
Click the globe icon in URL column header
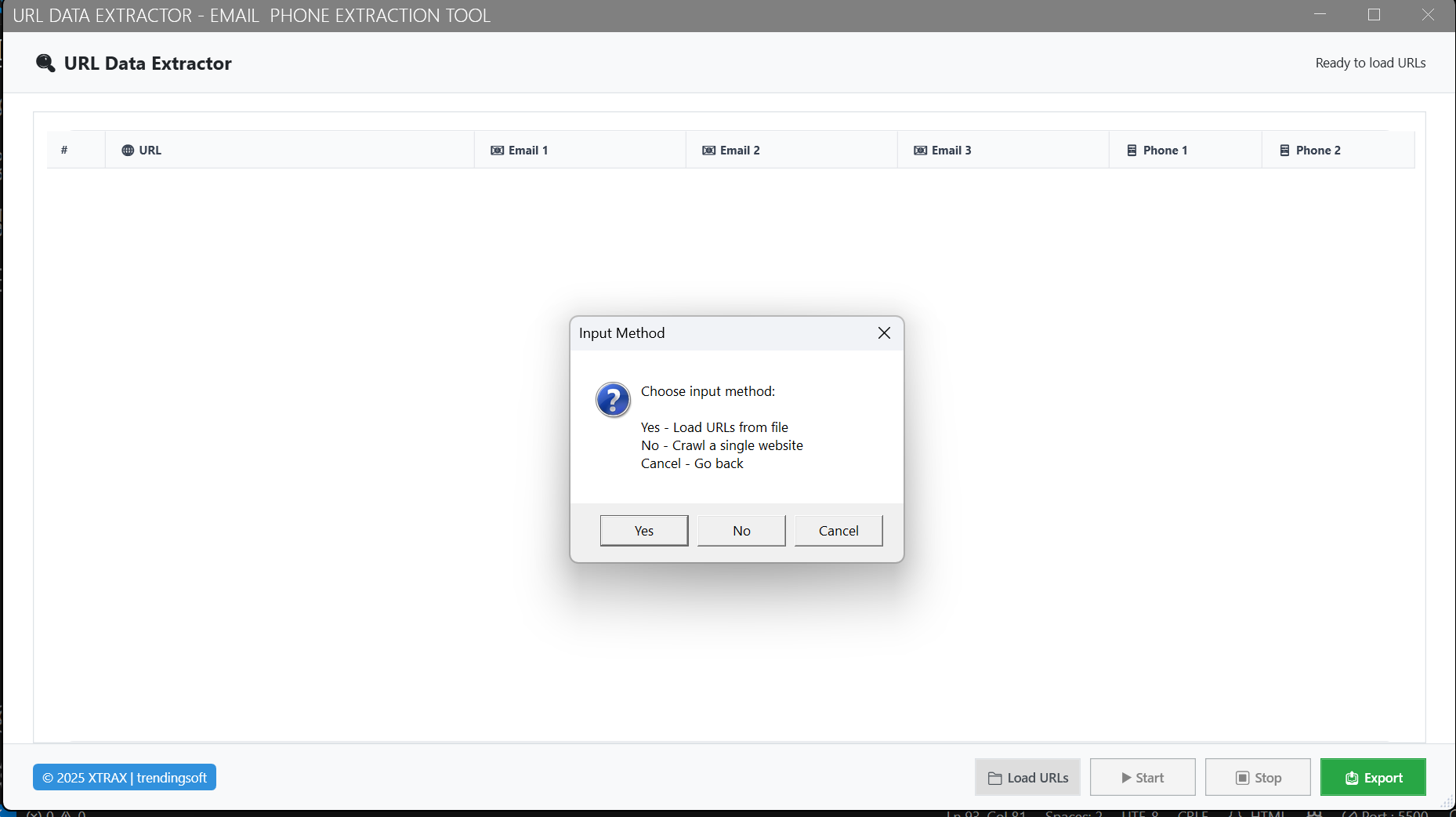[x=128, y=151]
